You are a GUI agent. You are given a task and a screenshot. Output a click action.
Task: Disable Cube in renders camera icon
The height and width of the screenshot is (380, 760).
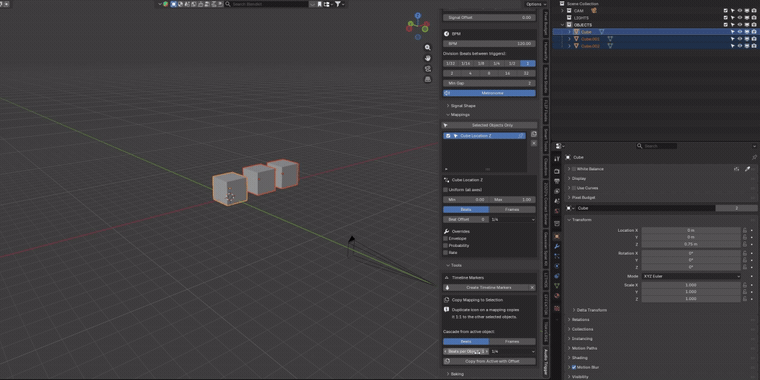(x=754, y=32)
